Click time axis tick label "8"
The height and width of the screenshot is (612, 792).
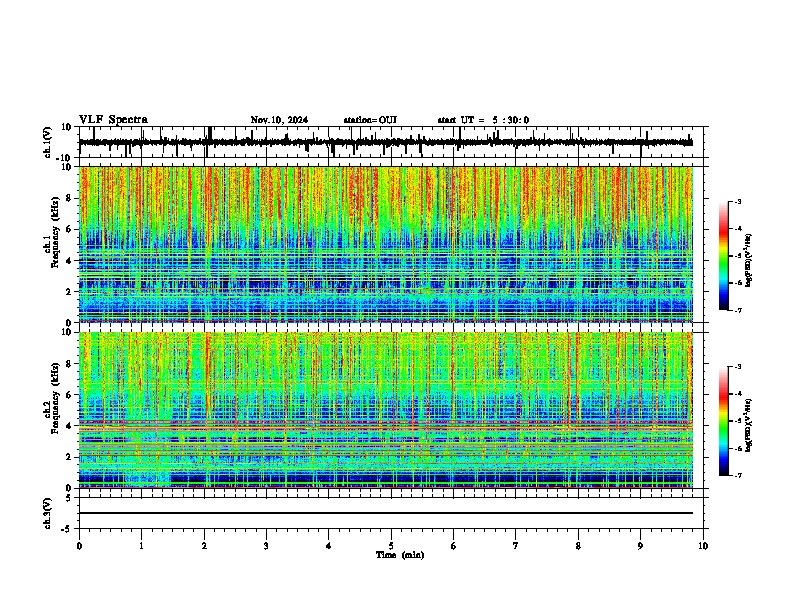click(578, 546)
